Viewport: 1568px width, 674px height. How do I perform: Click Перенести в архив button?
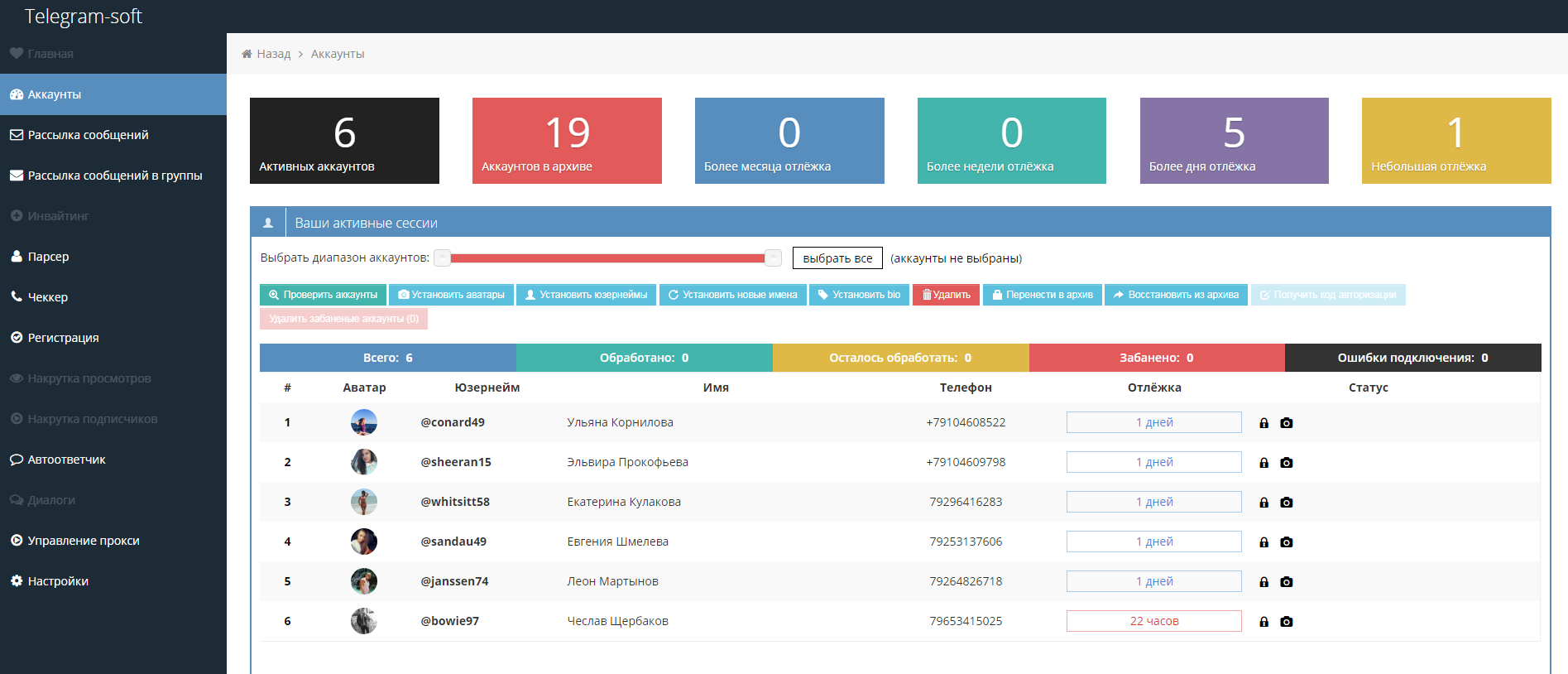click(x=1042, y=295)
